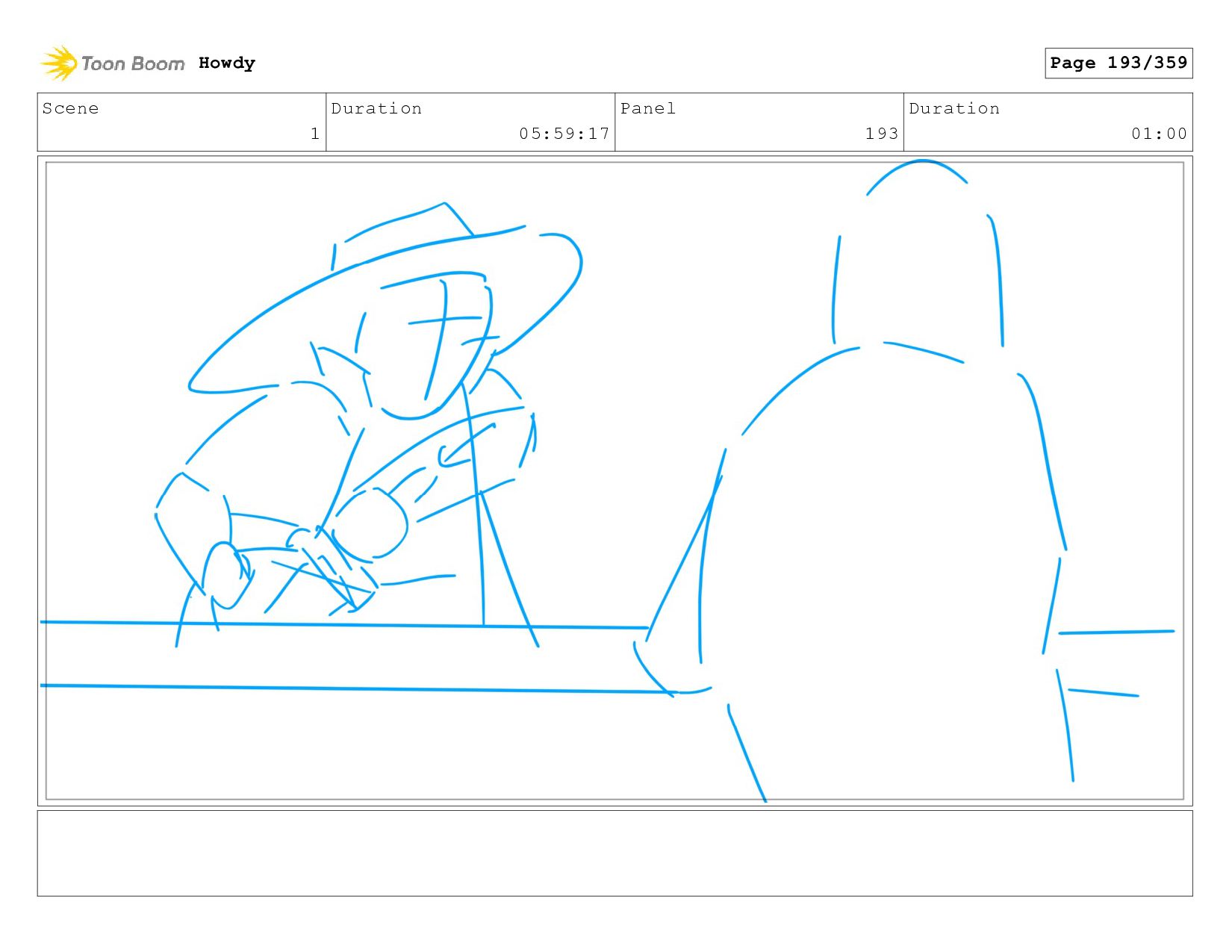Click the 'Panel' header label
This screenshot has height=952, width=1232.
(x=648, y=108)
